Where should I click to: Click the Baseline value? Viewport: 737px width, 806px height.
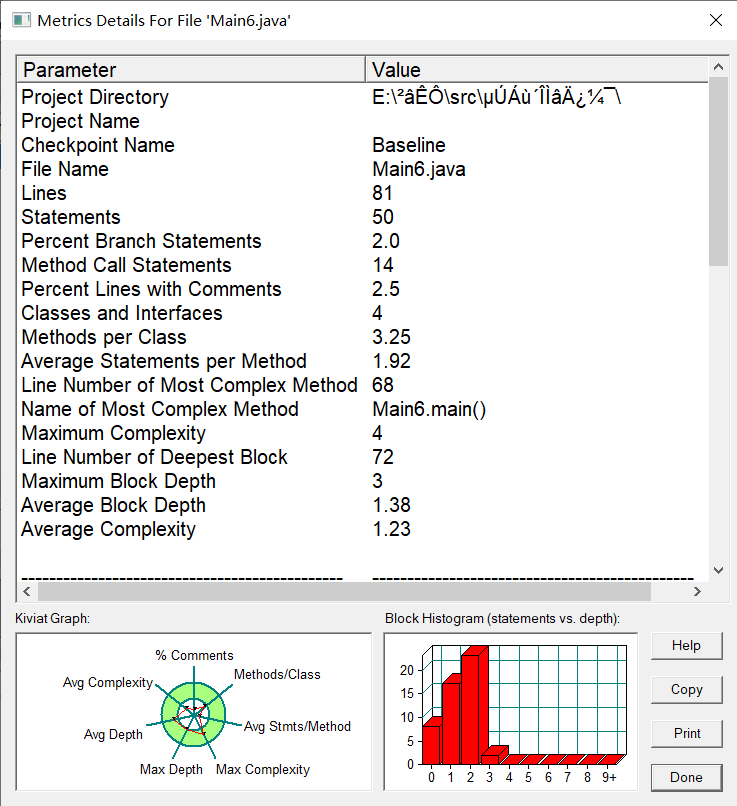click(x=409, y=145)
